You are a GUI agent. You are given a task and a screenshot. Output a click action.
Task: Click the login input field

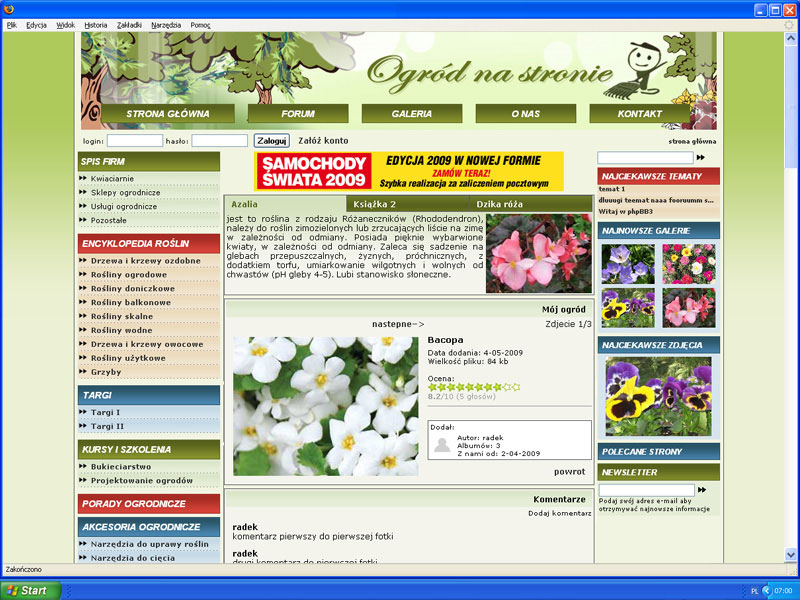135,140
